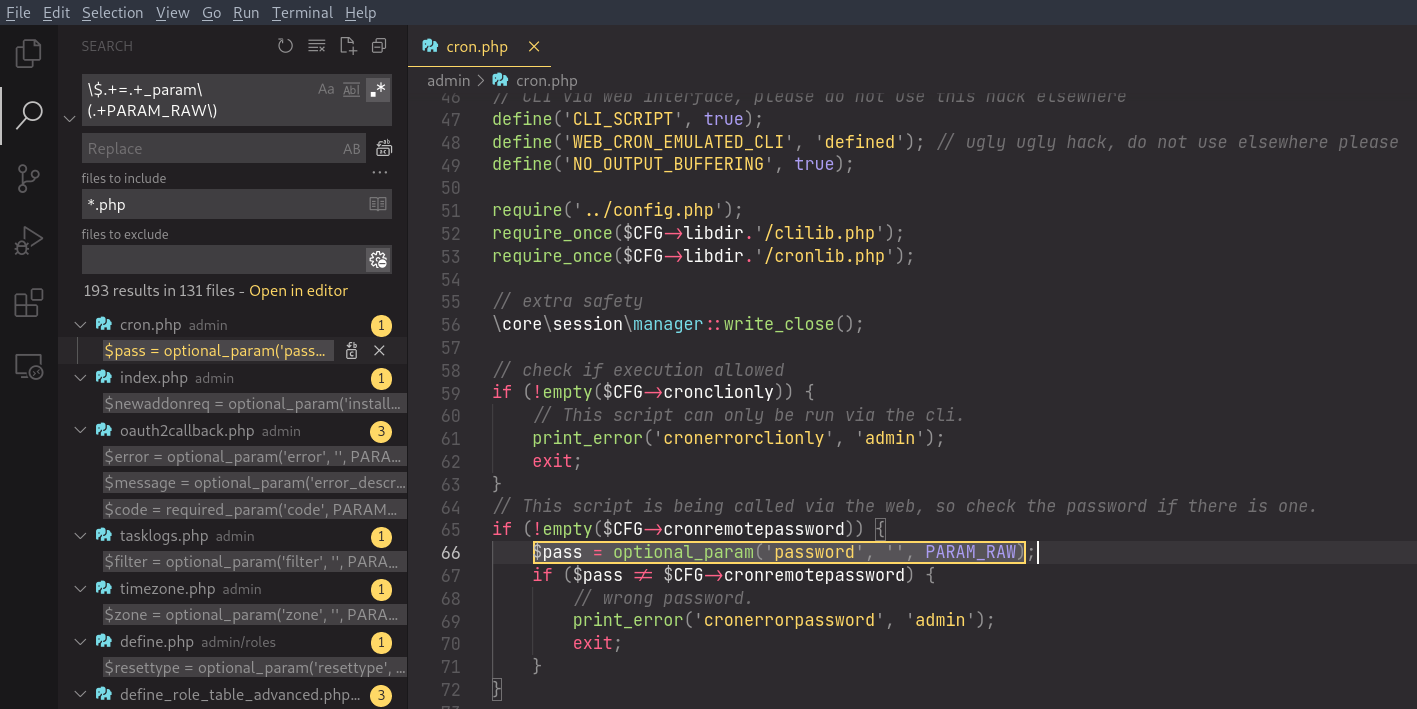Viewport: 1417px width, 709px height.
Task: Refresh the search results
Action: pos(285,46)
